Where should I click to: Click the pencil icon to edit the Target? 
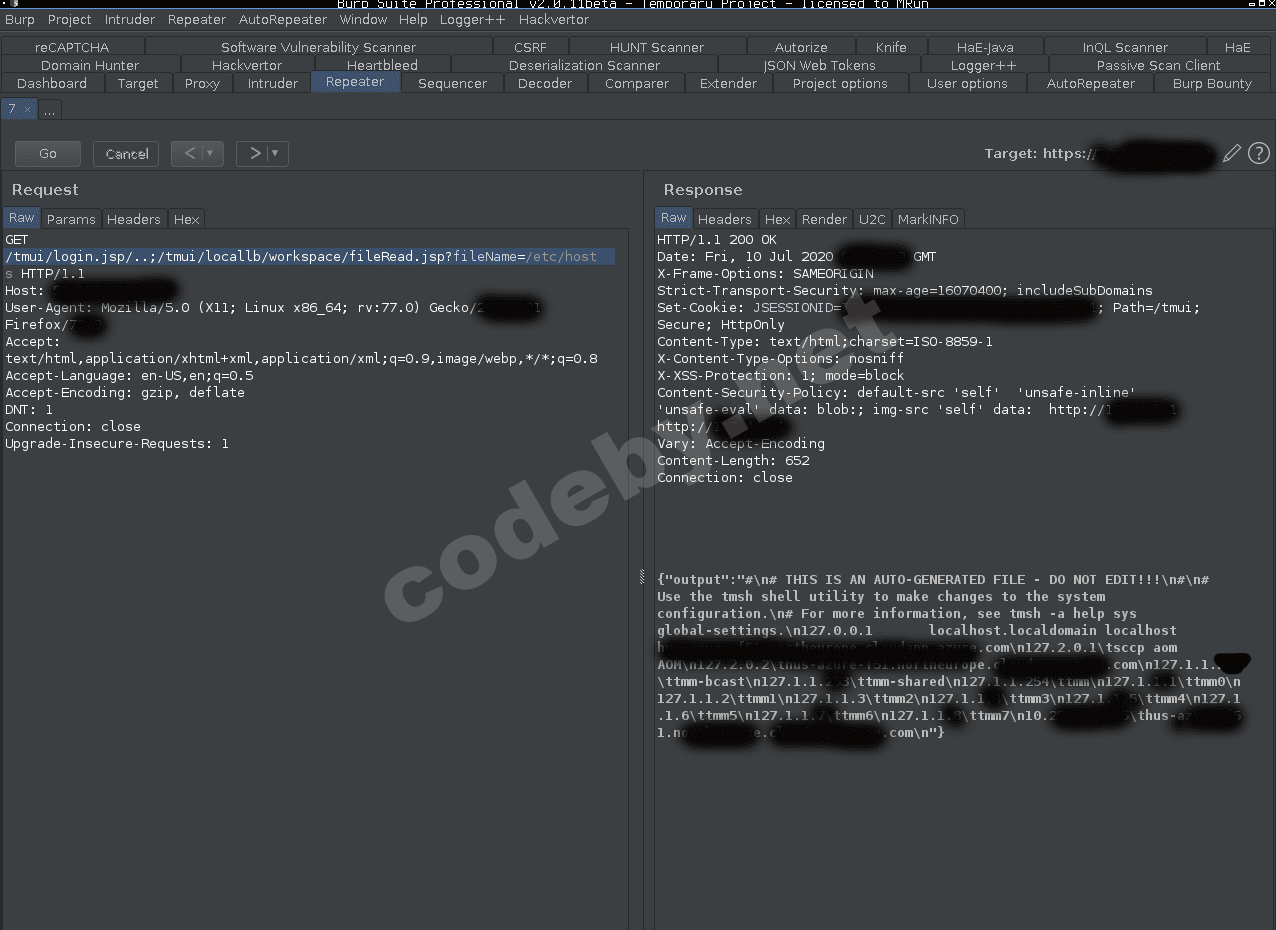[1231, 153]
